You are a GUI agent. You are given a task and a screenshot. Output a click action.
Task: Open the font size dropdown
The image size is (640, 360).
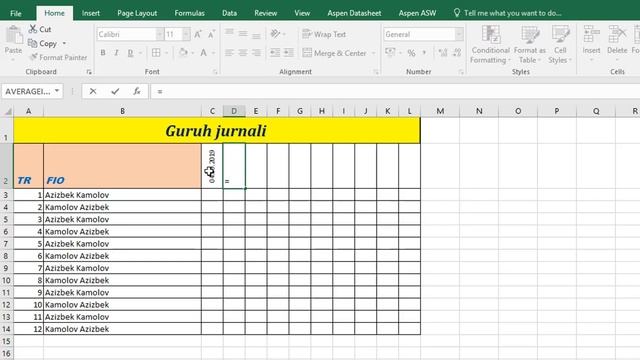pyautogui.click(x=186, y=34)
